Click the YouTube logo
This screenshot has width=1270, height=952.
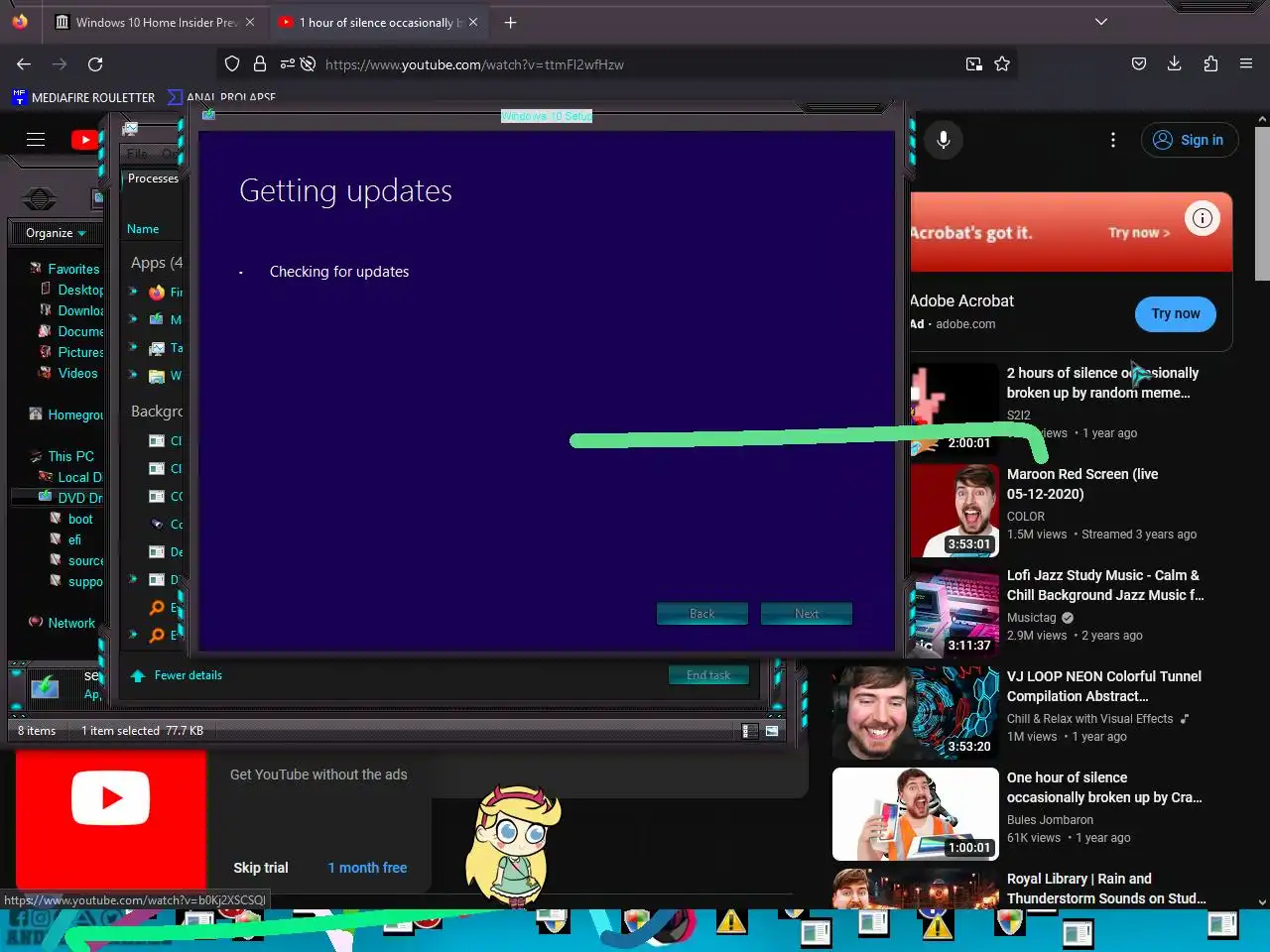point(85,140)
